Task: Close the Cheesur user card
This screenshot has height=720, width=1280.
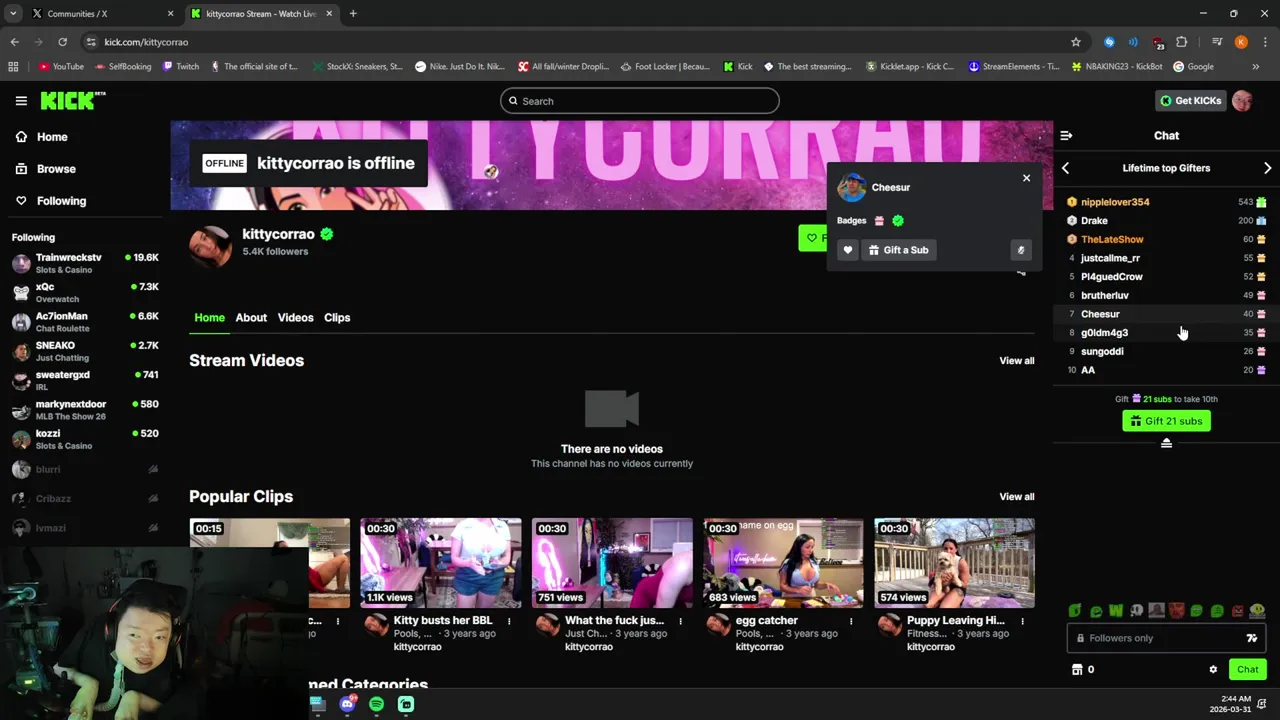Action: tap(1026, 178)
